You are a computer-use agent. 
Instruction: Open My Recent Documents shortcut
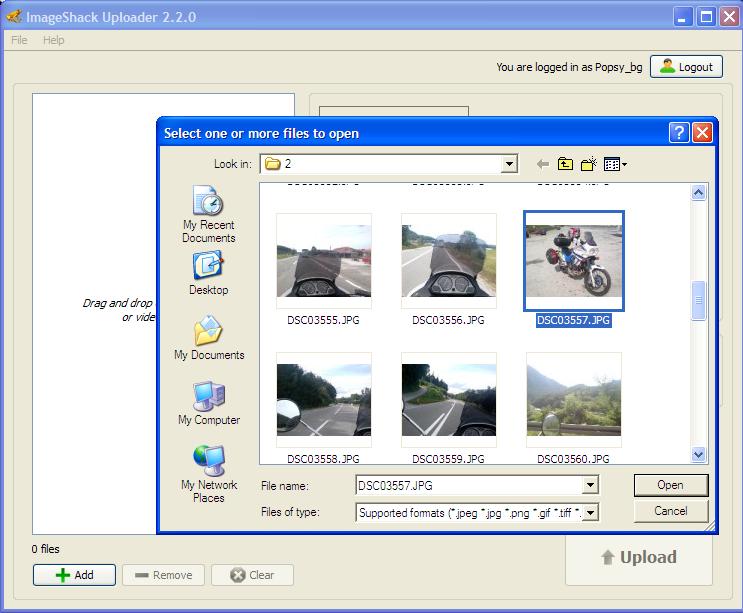click(x=208, y=214)
